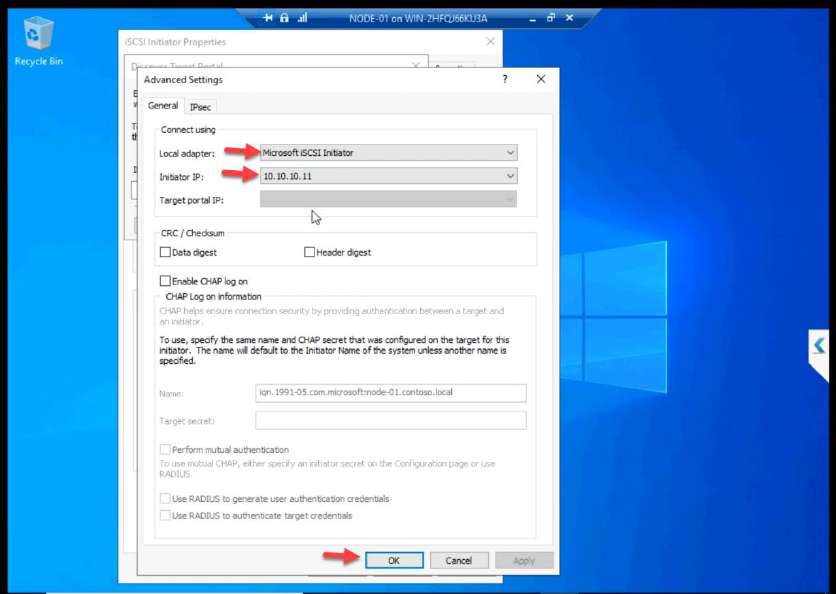Tick Enable CHAP log on

click(165, 281)
